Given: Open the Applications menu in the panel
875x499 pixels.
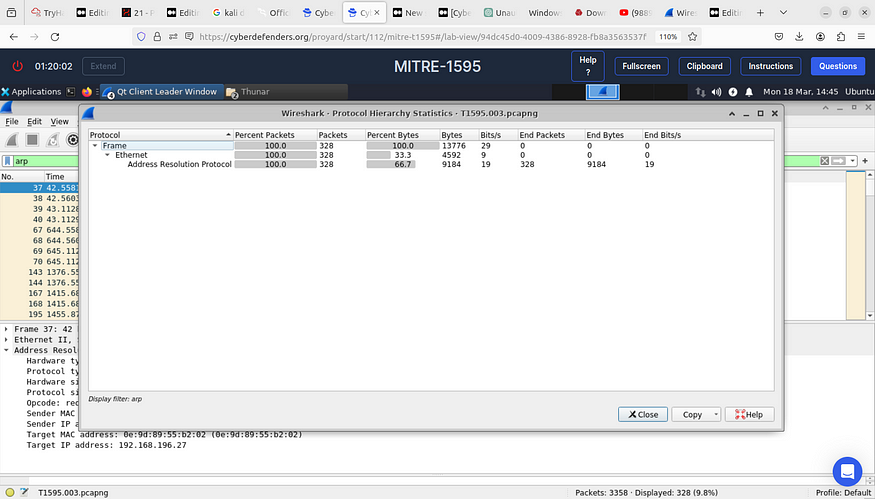Looking at the screenshot, I should point(31,92).
